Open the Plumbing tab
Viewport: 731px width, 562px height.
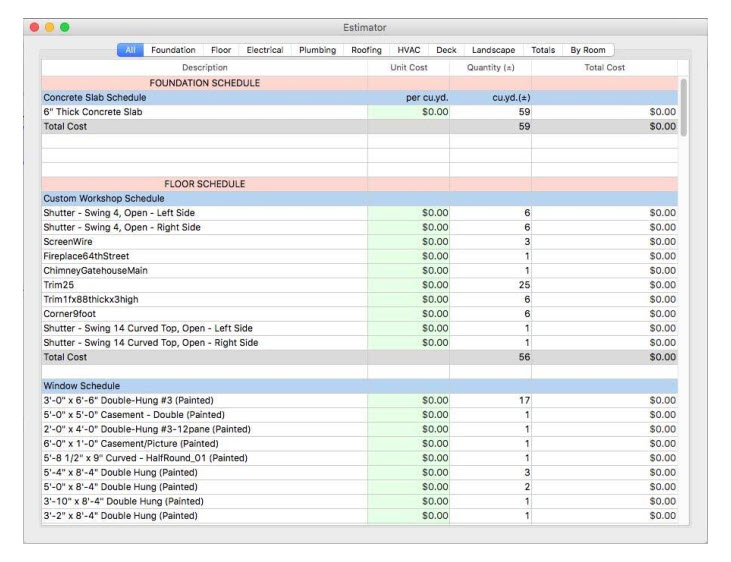click(317, 50)
